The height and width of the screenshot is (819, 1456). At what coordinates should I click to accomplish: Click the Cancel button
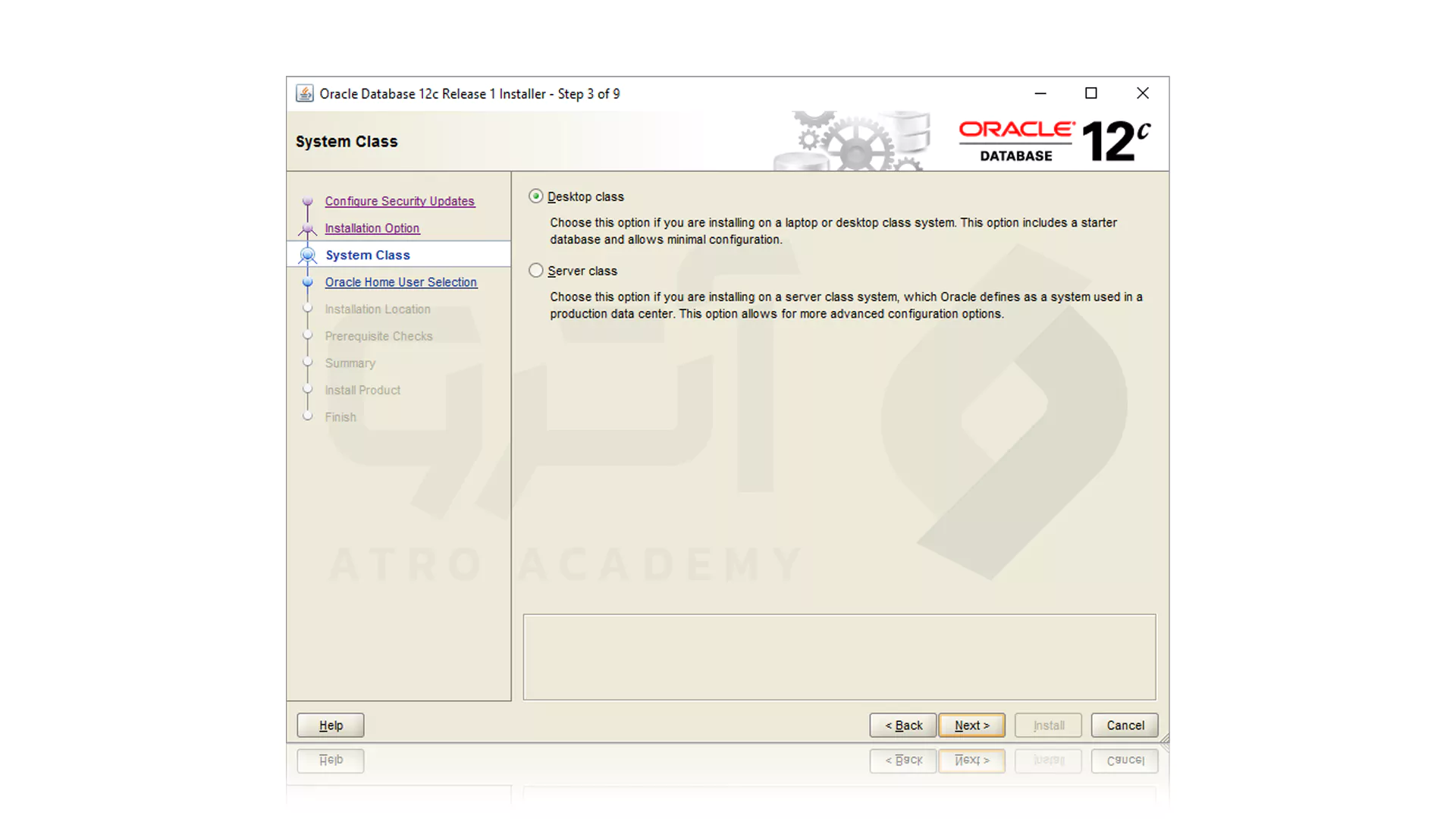coord(1125,725)
